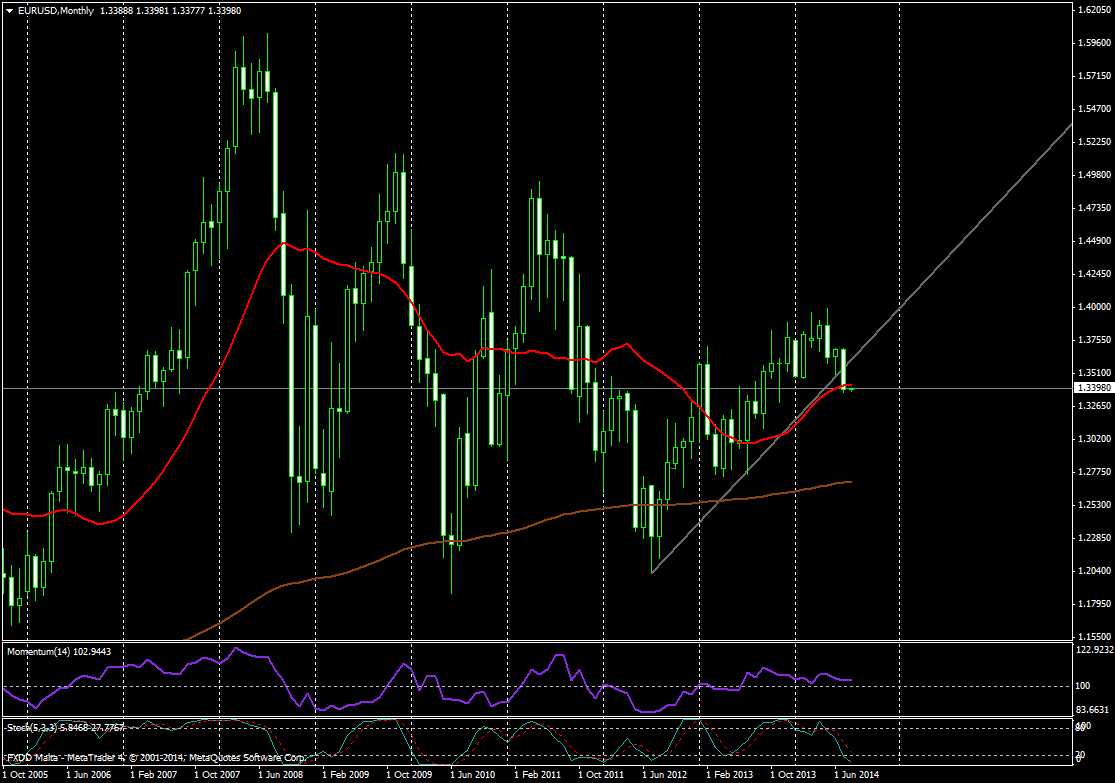Click the 1 Jun 2008 date label
Viewport: 1115px width, 783px height.
point(281,774)
